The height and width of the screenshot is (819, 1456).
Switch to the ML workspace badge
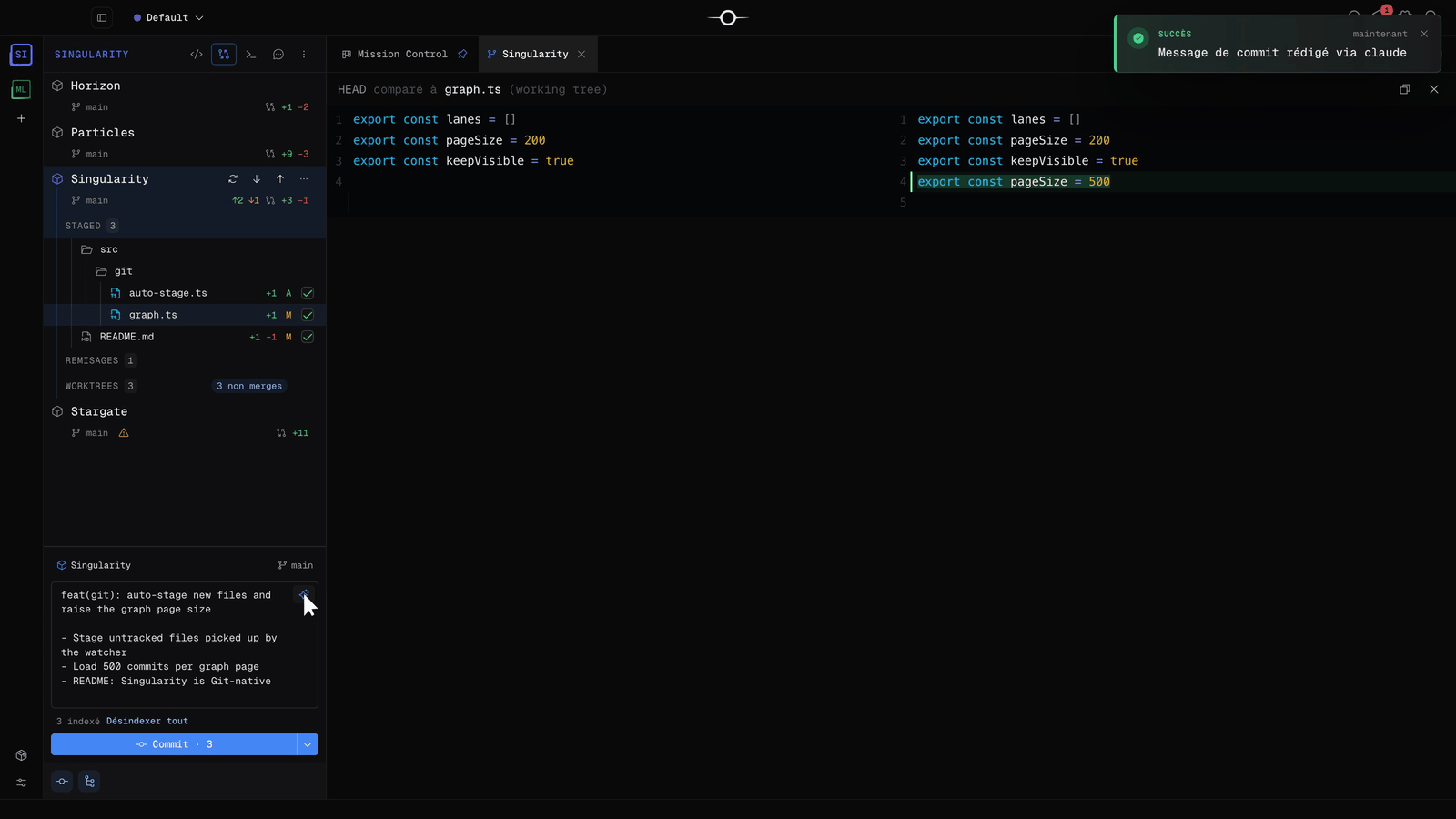click(x=21, y=89)
